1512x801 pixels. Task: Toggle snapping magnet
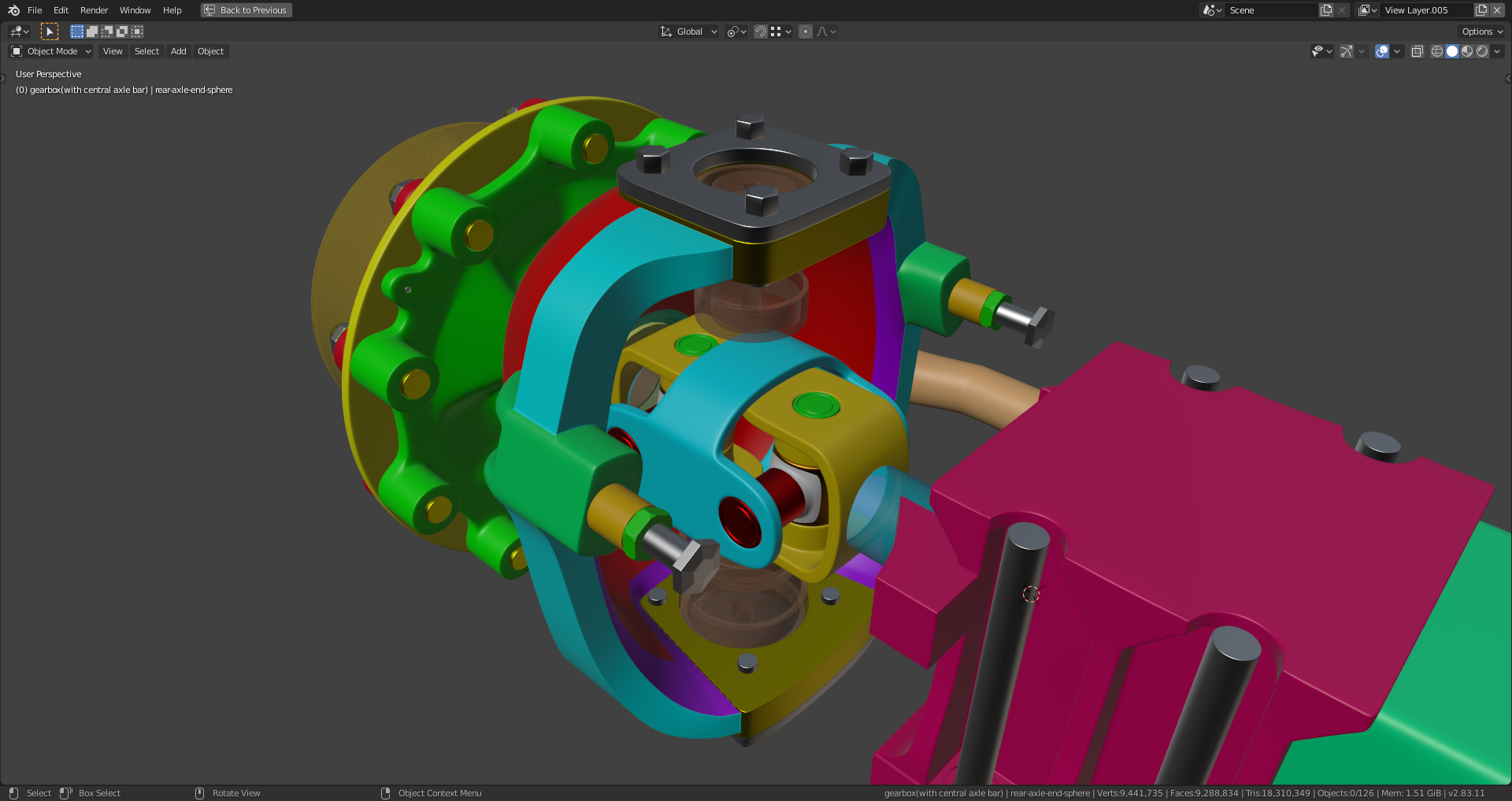coord(761,32)
